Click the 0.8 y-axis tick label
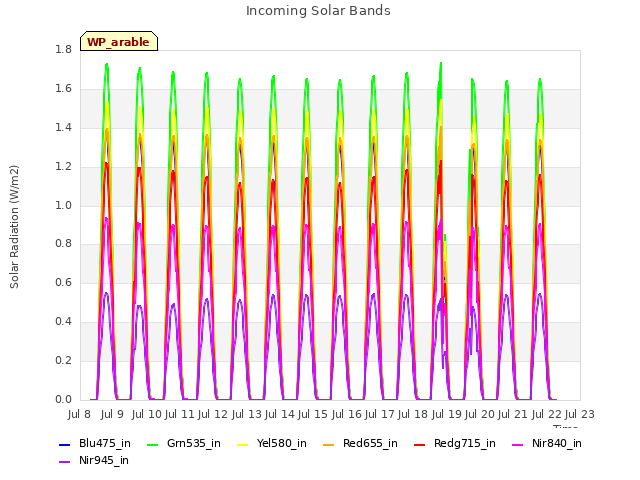 [x=63, y=244]
